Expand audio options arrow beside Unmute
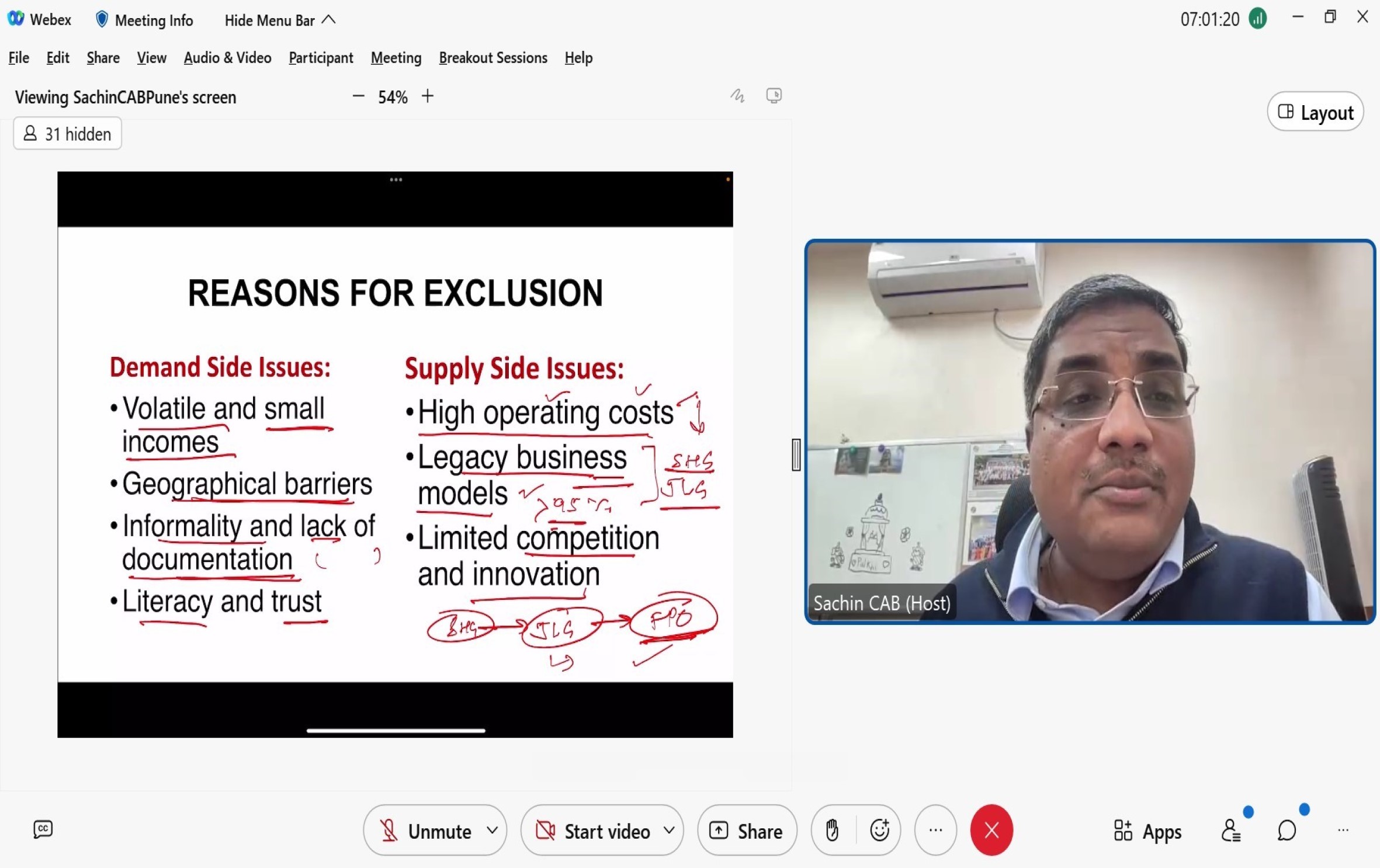This screenshot has width=1380, height=868. pos(493,830)
